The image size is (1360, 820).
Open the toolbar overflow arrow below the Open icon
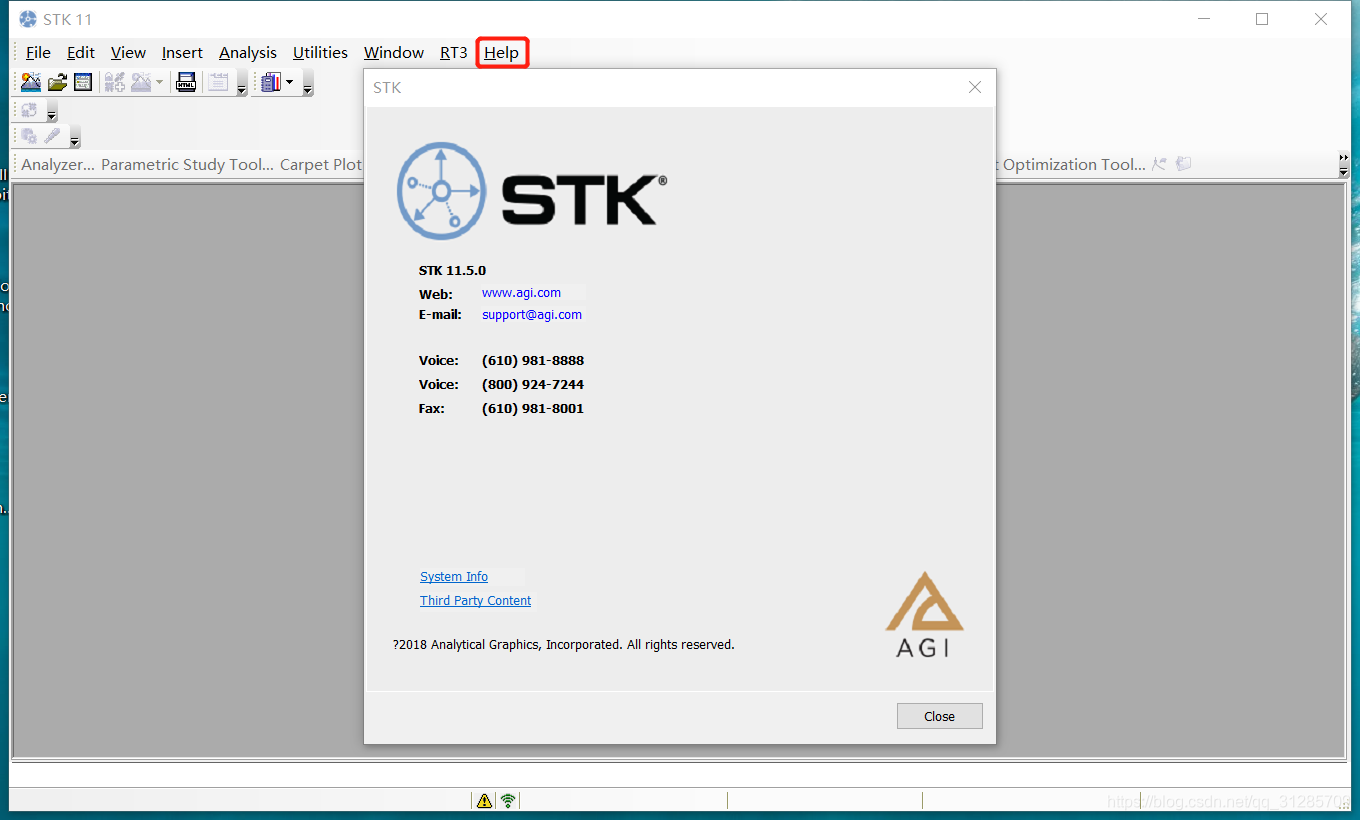coord(51,113)
